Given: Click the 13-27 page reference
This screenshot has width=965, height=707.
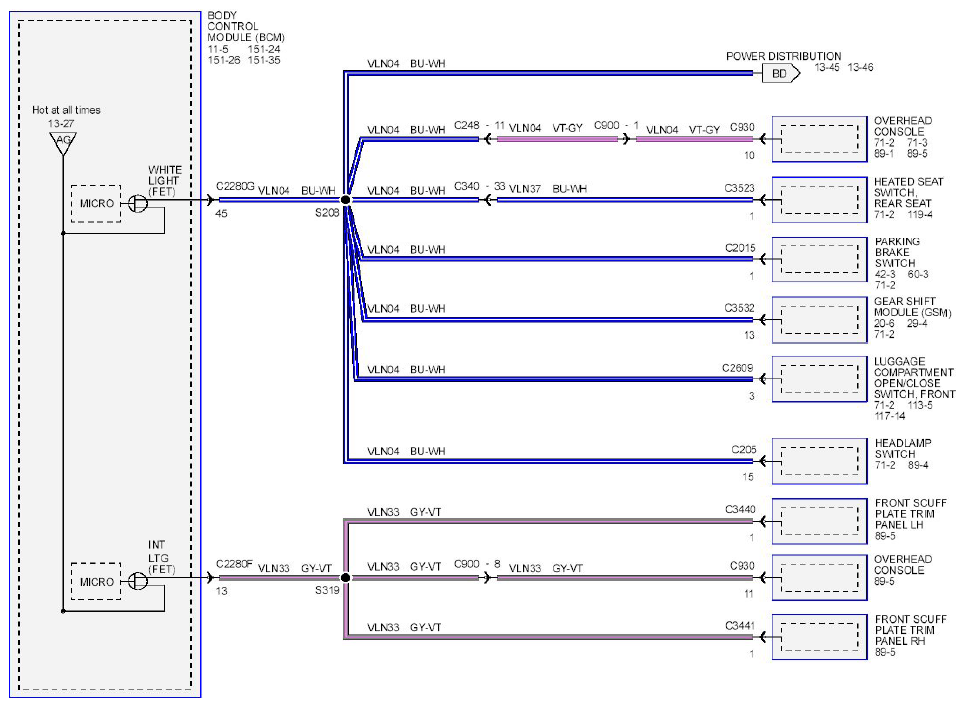Looking at the screenshot, I should pos(61,124).
